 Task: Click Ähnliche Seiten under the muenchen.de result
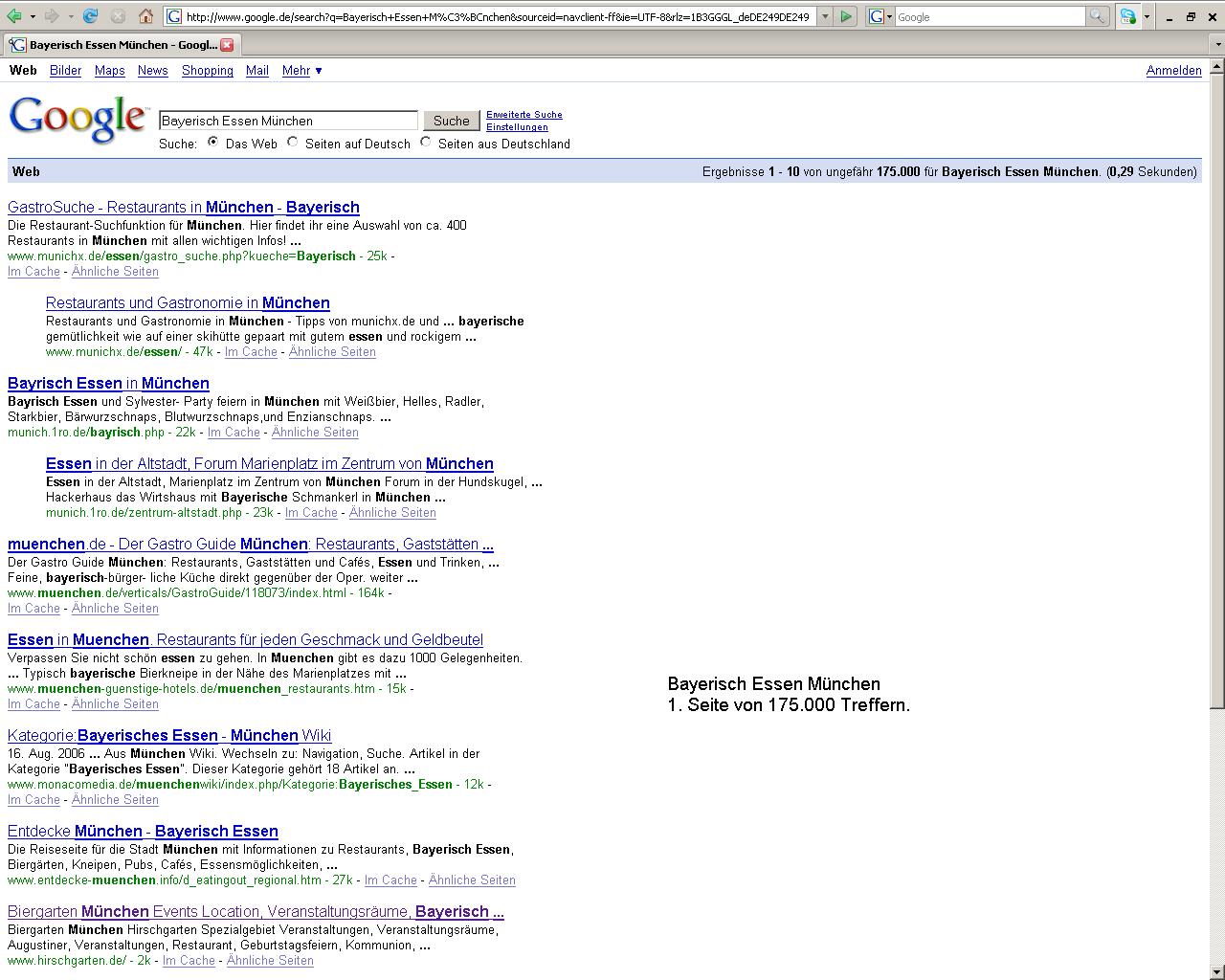[115, 609]
